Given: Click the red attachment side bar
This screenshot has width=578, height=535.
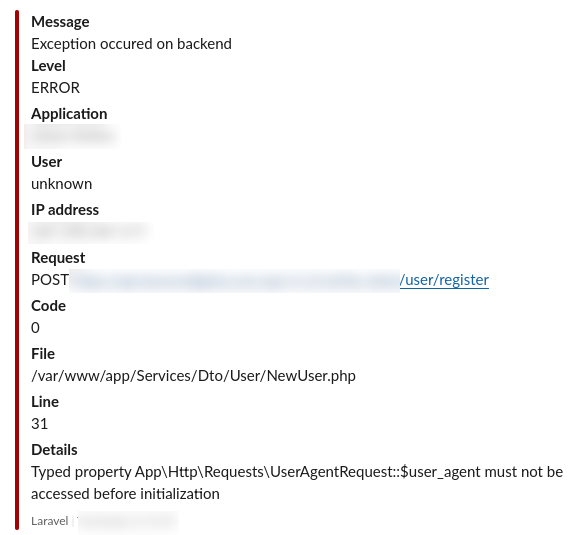Looking at the screenshot, I should coord(17,270).
